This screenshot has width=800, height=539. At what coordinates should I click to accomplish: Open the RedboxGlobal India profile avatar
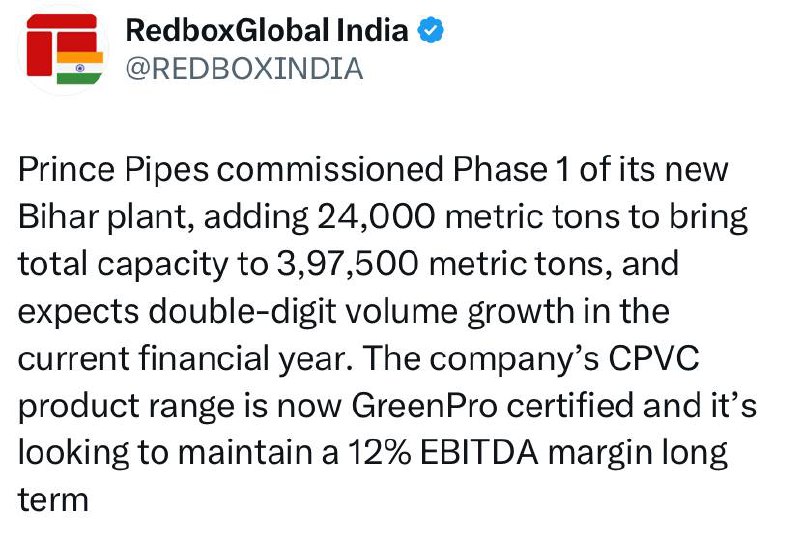[x=64, y=50]
